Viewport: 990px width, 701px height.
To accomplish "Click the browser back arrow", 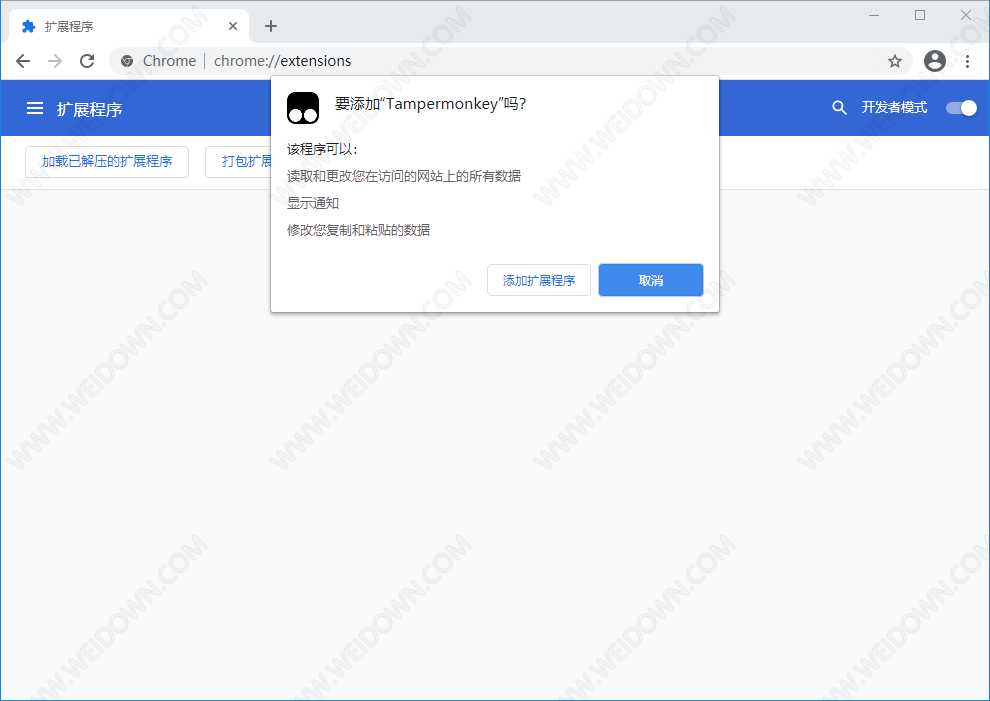I will [23, 61].
